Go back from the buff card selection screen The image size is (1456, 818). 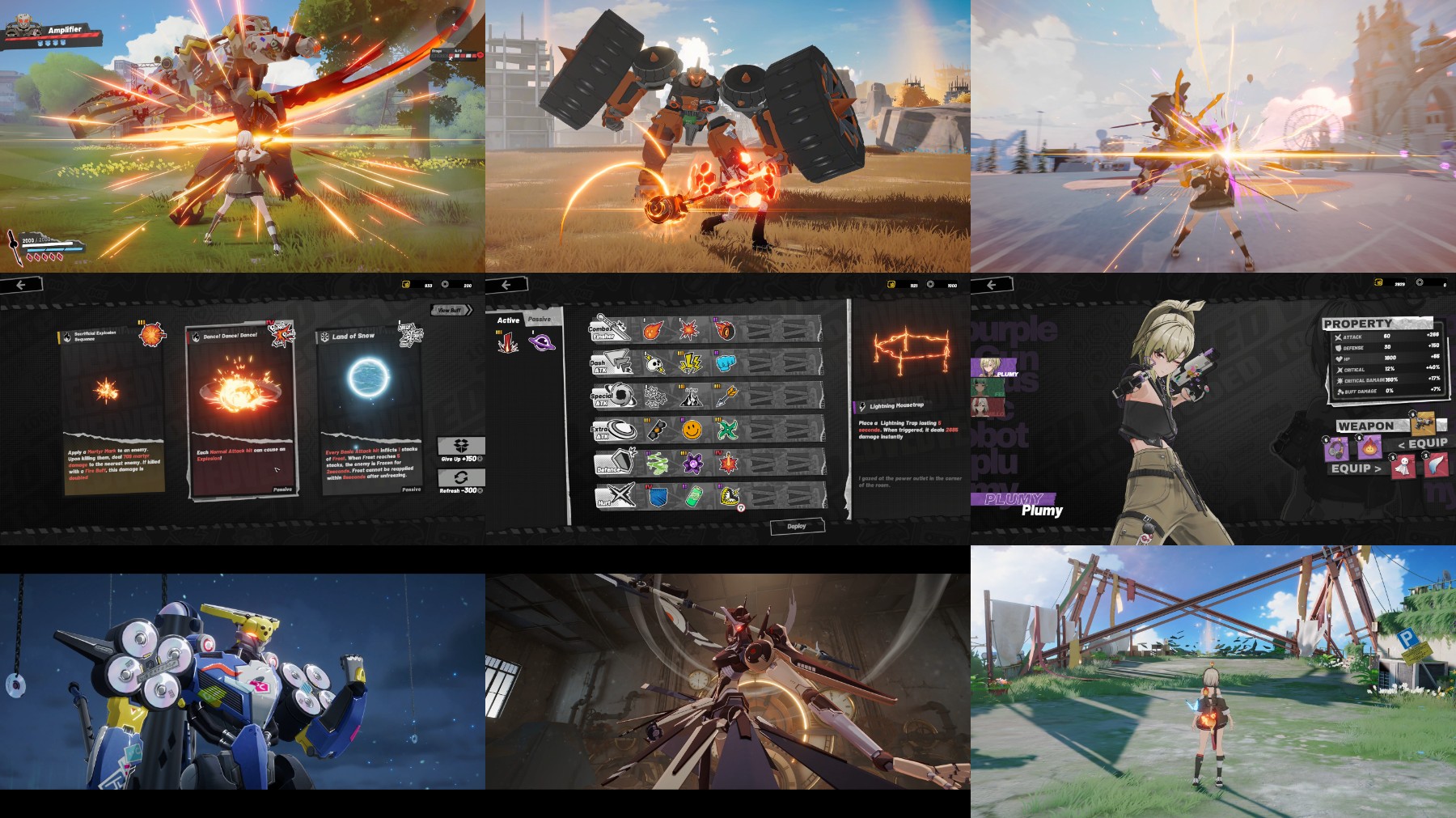[x=22, y=284]
